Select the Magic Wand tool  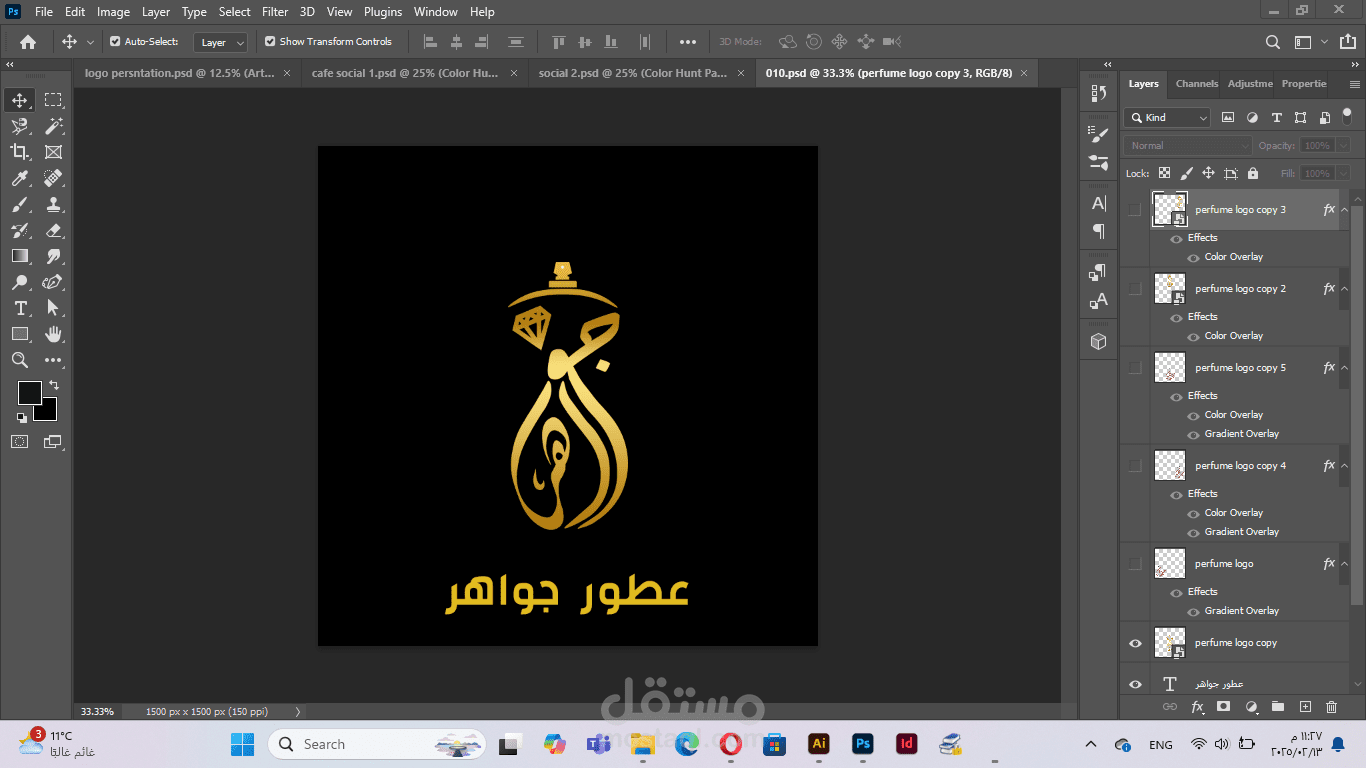point(53,126)
